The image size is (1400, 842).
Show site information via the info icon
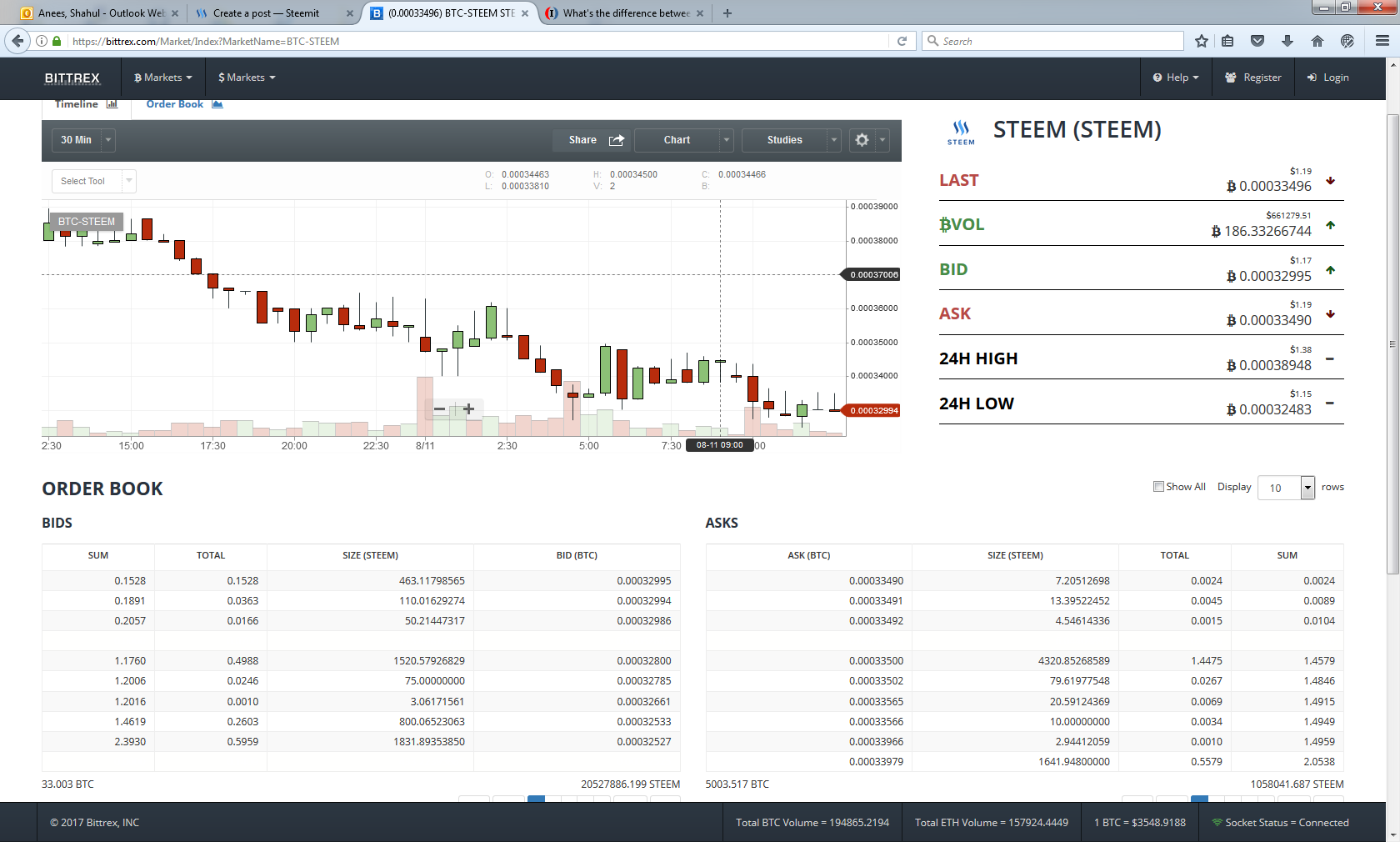coord(42,41)
